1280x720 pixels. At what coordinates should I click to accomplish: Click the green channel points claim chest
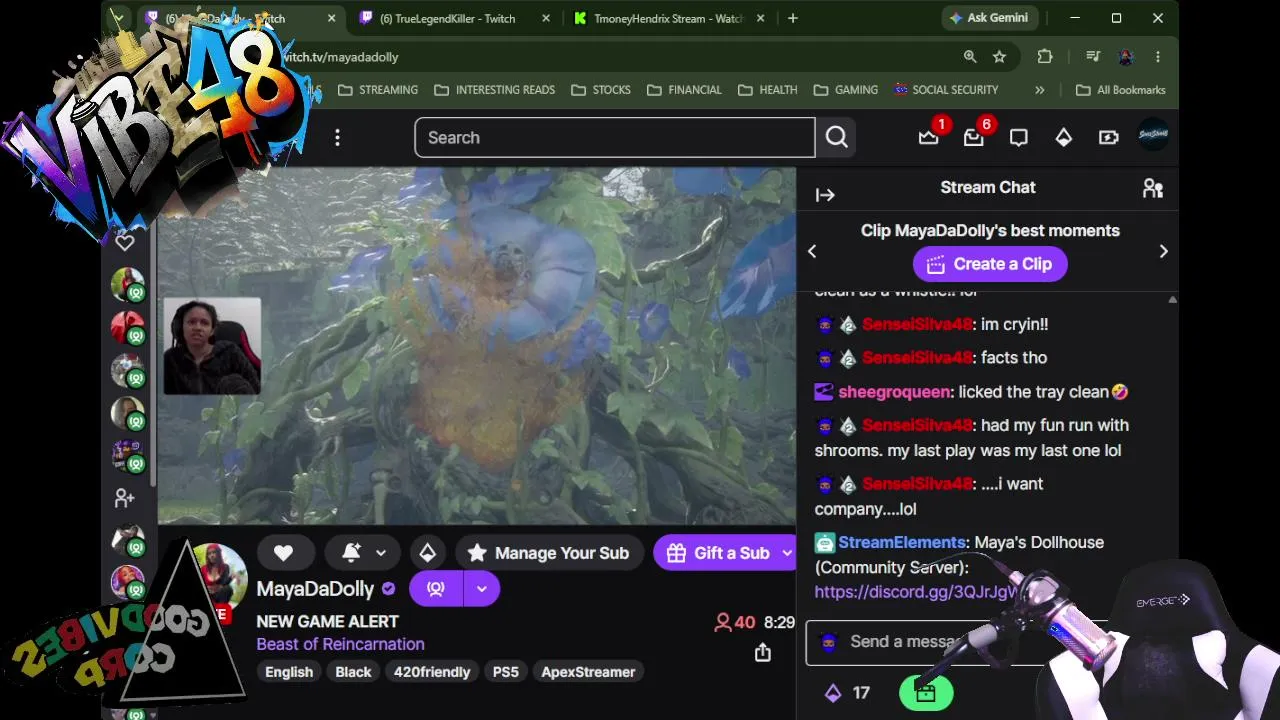click(x=925, y=692)
